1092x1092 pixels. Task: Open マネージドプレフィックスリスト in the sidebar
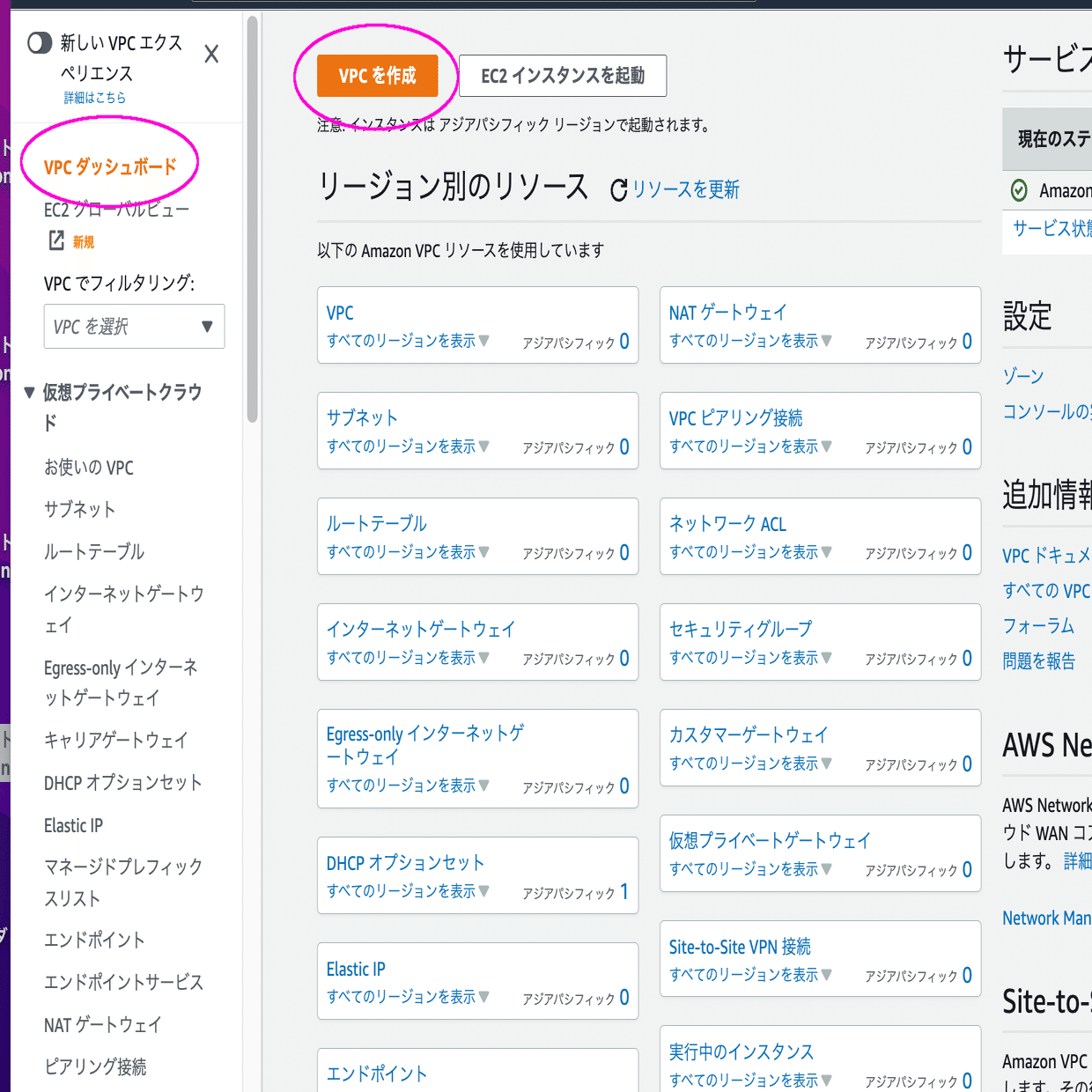click(123, 882)
